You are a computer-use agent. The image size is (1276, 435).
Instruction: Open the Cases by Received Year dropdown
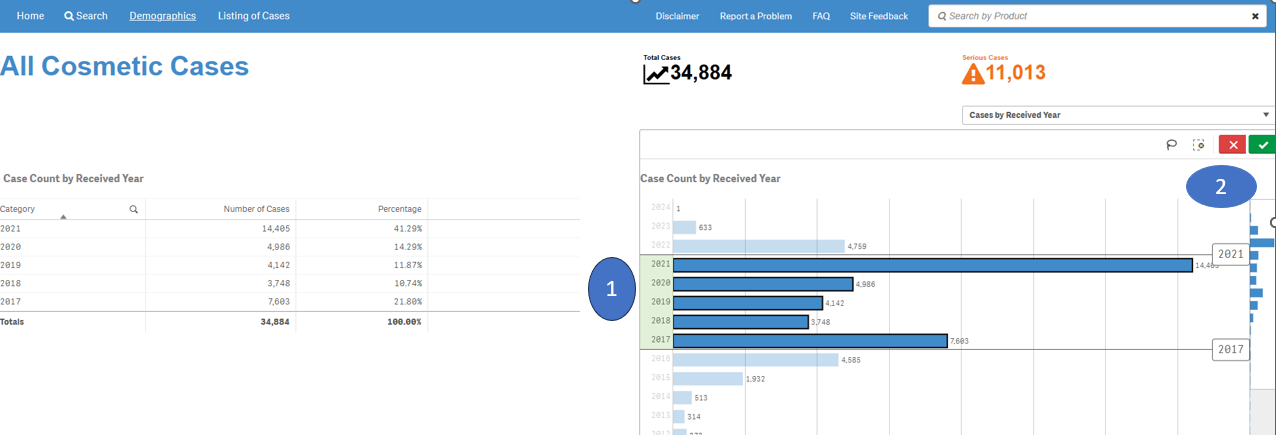pyautogui.click(x=1117, y=115)
